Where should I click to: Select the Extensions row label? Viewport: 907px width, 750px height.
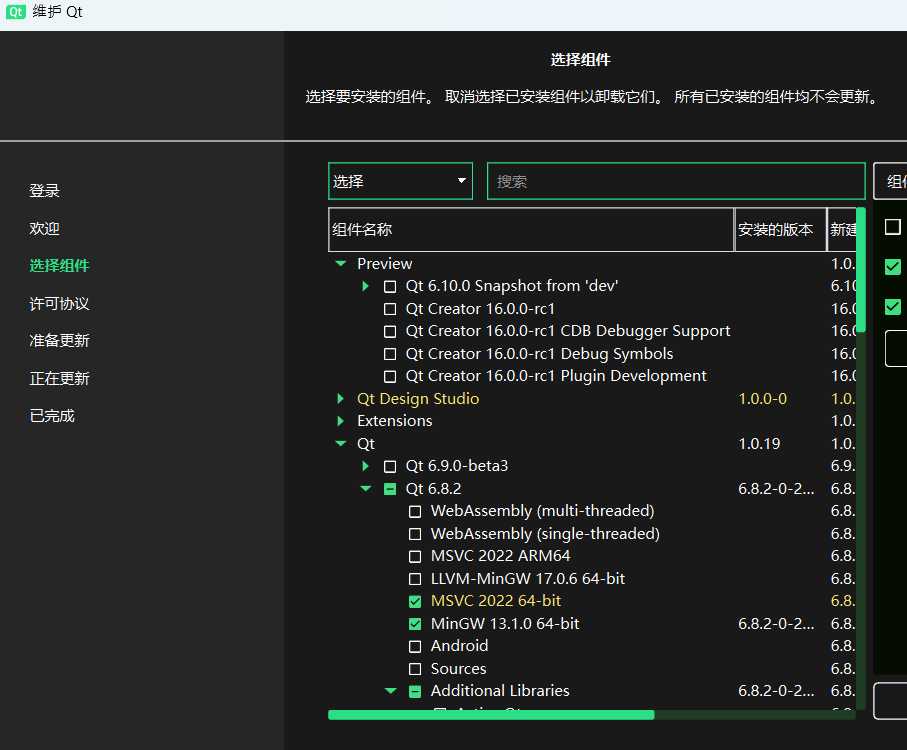(x=394, y=421)
